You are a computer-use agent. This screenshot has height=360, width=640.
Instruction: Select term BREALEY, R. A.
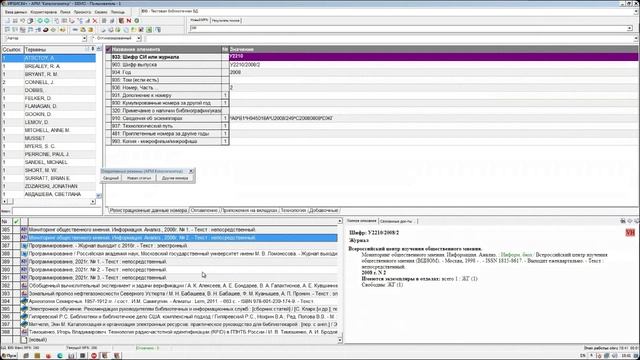pyautogui.click(x=49, y=66)
